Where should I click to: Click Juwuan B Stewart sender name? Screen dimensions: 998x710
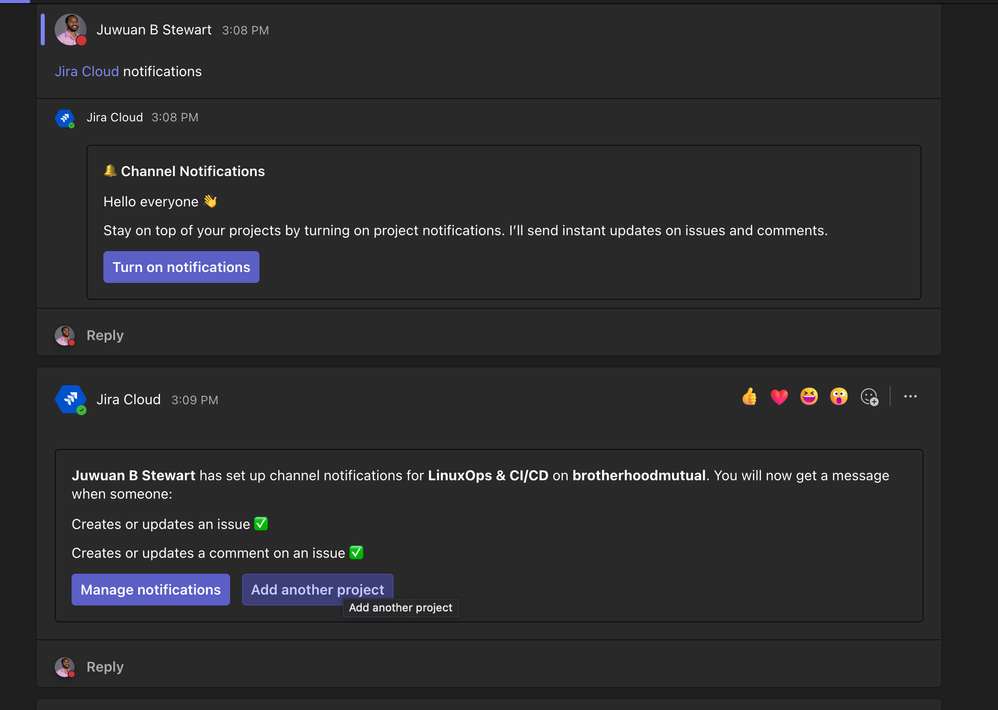click(154, 30)
